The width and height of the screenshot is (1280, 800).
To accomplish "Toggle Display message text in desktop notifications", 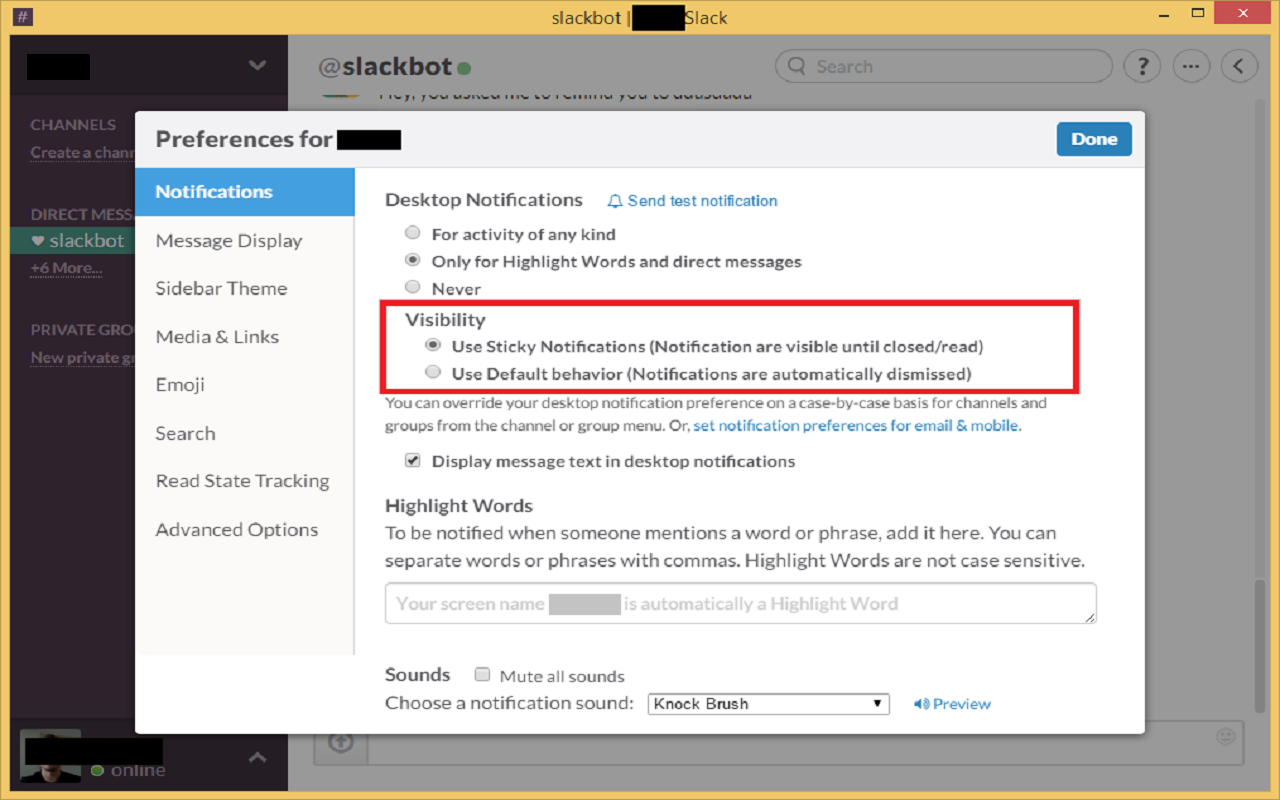I will [412, 461].
